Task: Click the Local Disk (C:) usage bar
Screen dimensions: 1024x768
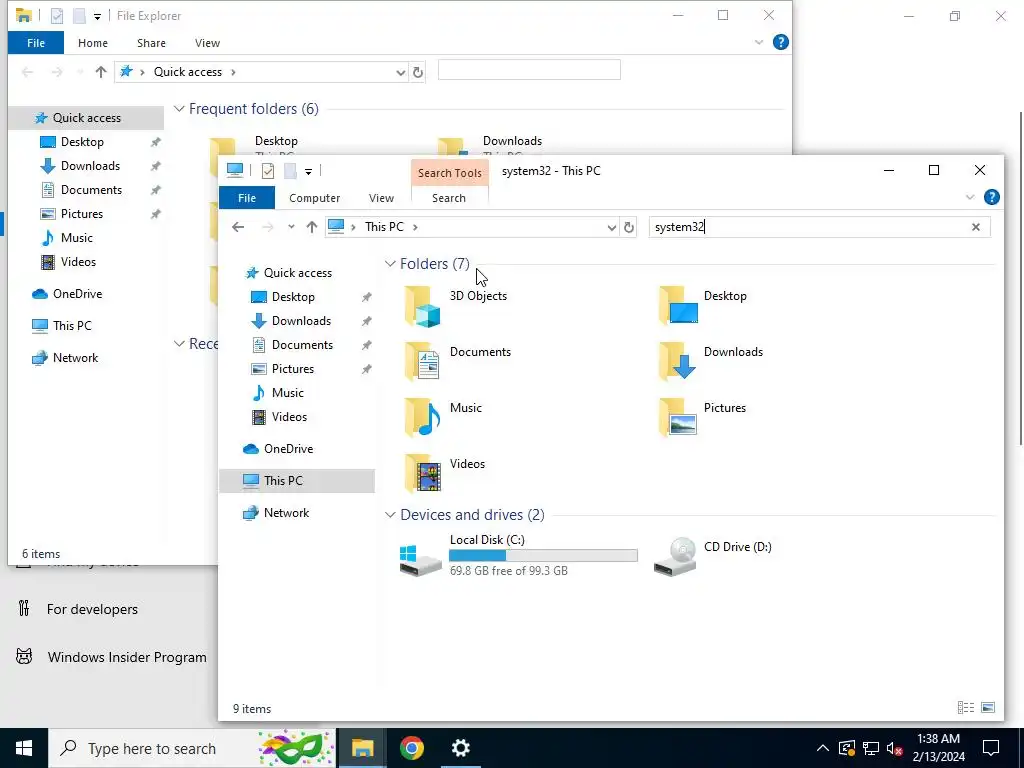Action: pos(543,555)
